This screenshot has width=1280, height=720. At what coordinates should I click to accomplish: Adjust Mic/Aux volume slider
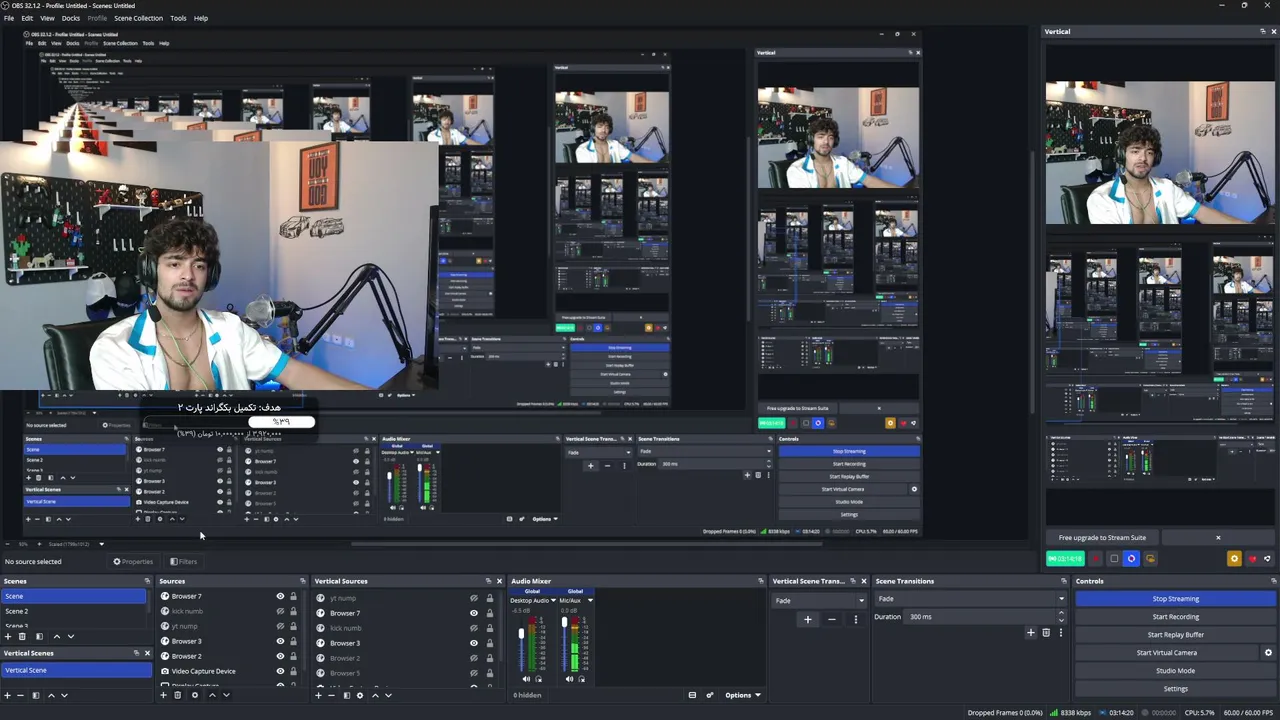[564, 623]
